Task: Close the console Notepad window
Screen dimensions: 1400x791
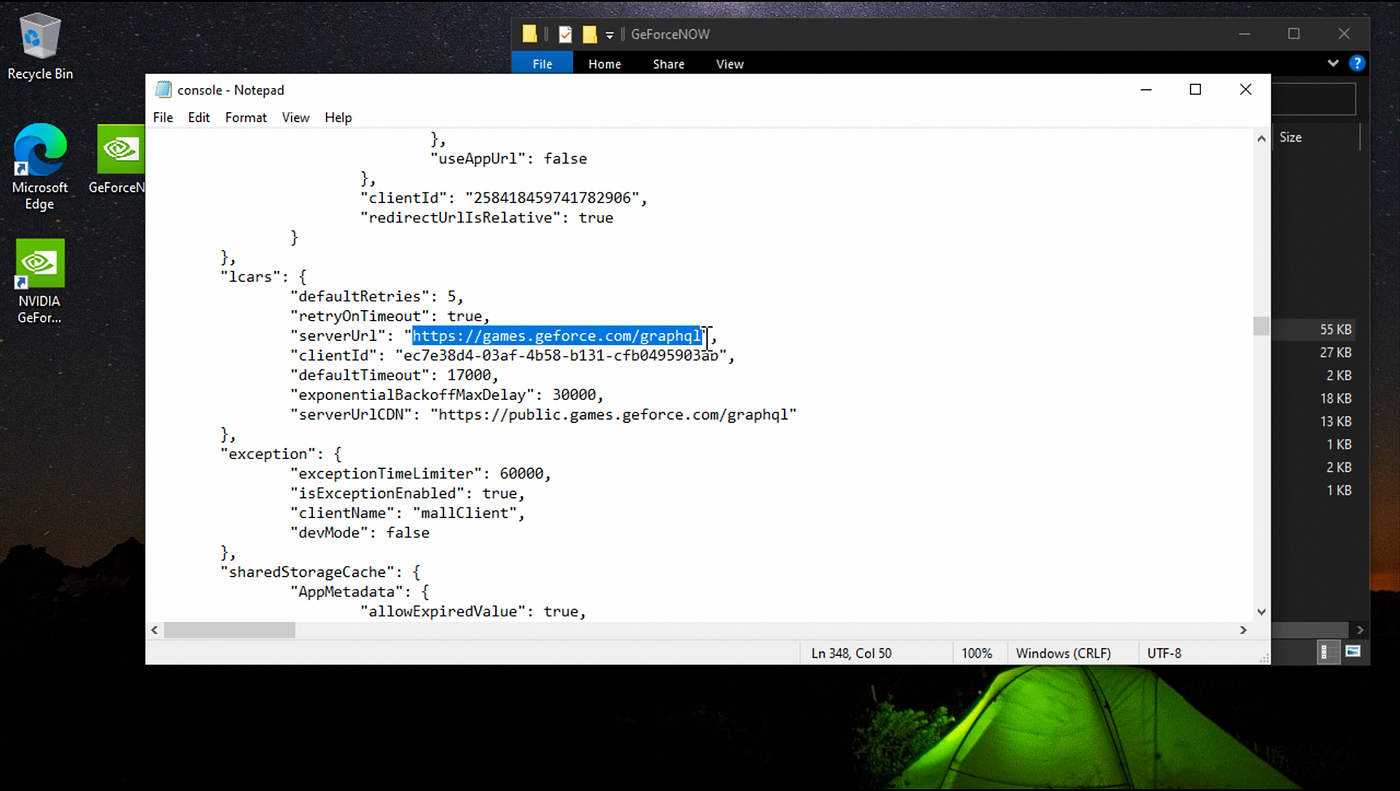Action: click(x=1245, y=89)
